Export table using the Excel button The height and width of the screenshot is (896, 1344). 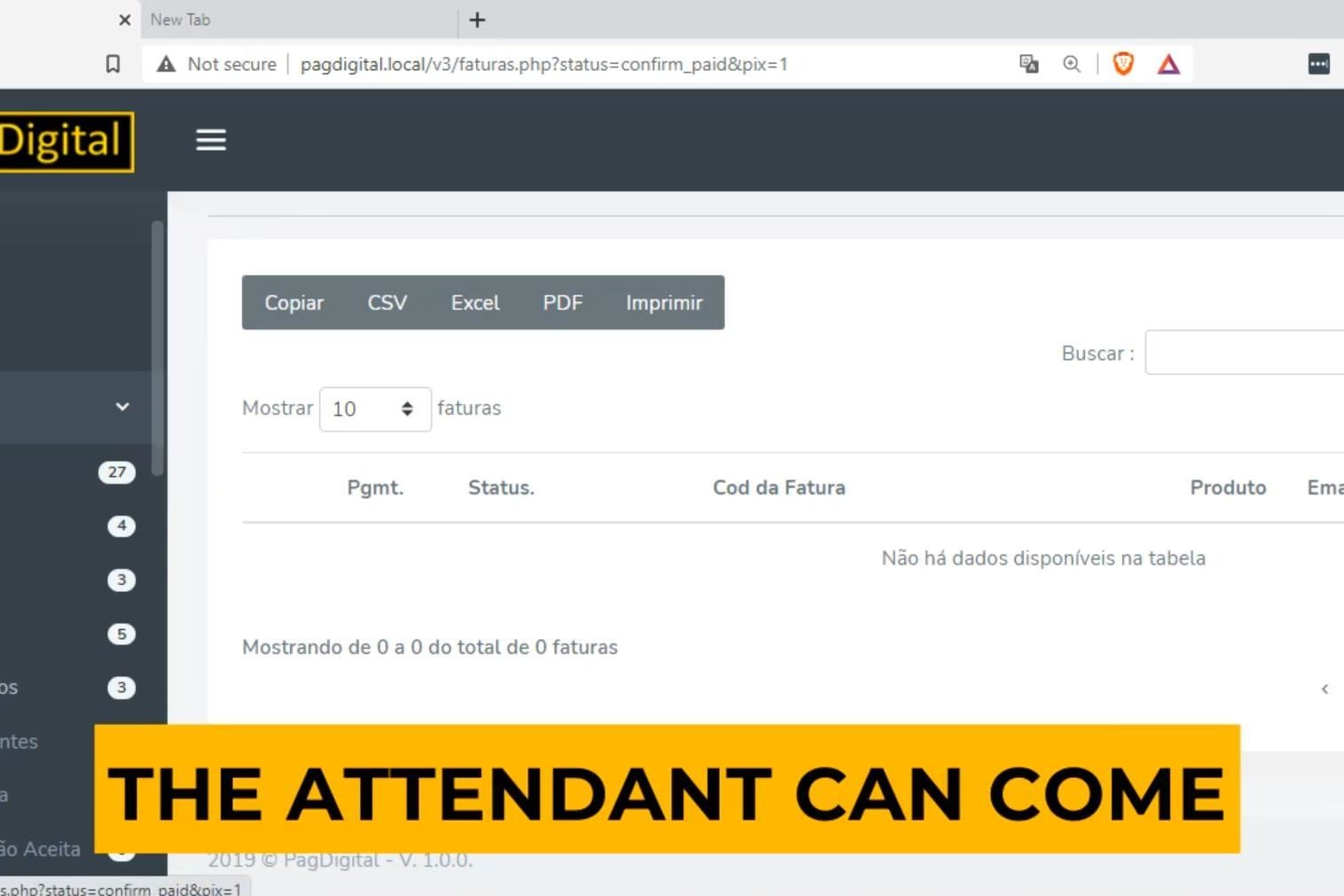pos(475,303)
